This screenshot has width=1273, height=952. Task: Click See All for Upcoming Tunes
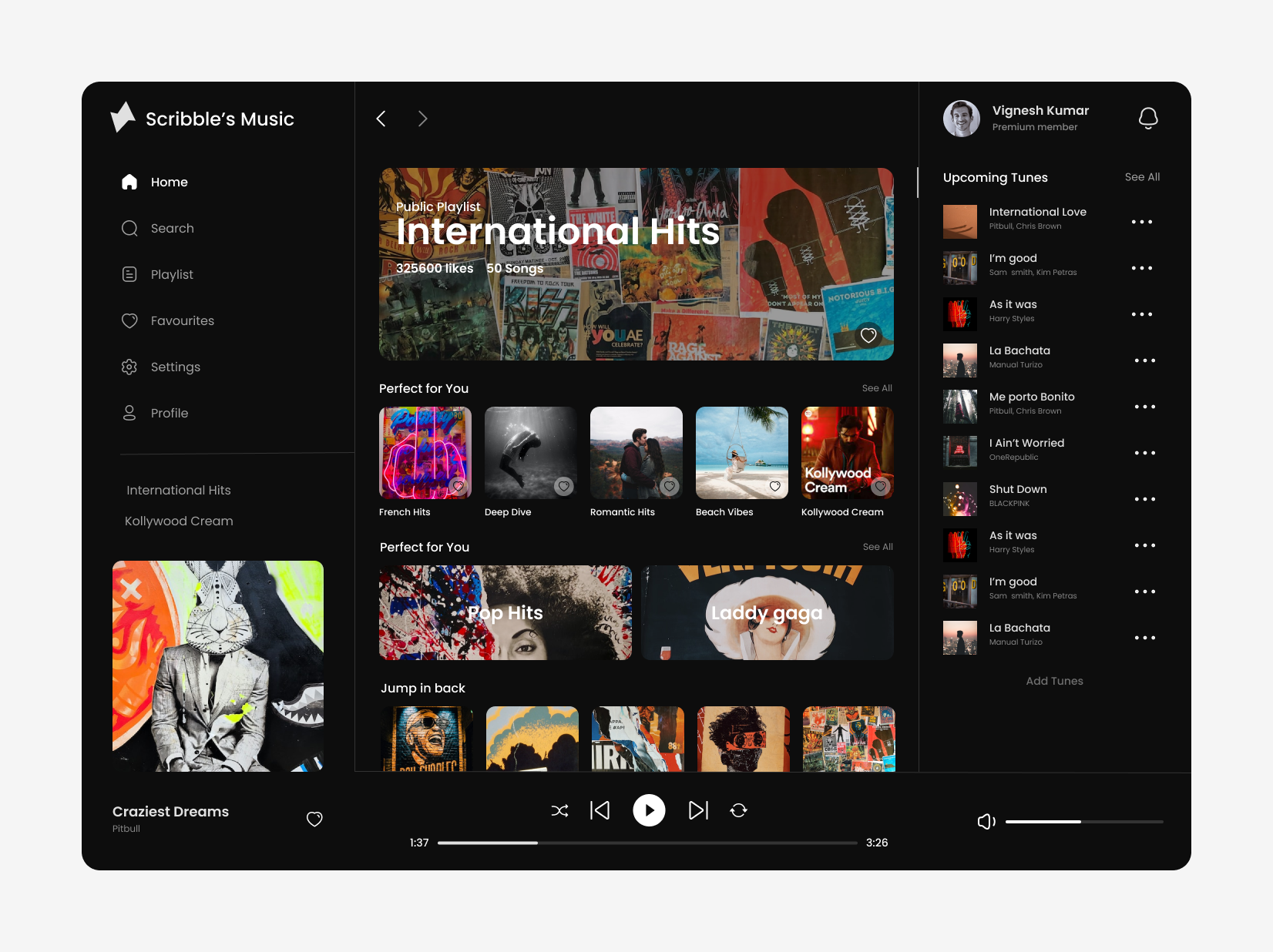pos(1142,177)
